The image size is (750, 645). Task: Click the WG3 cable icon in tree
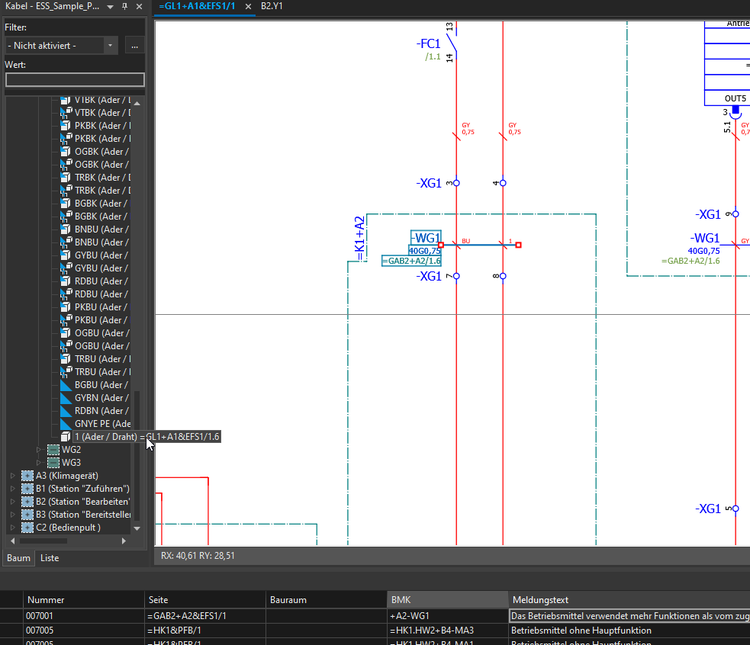(54, 463)
